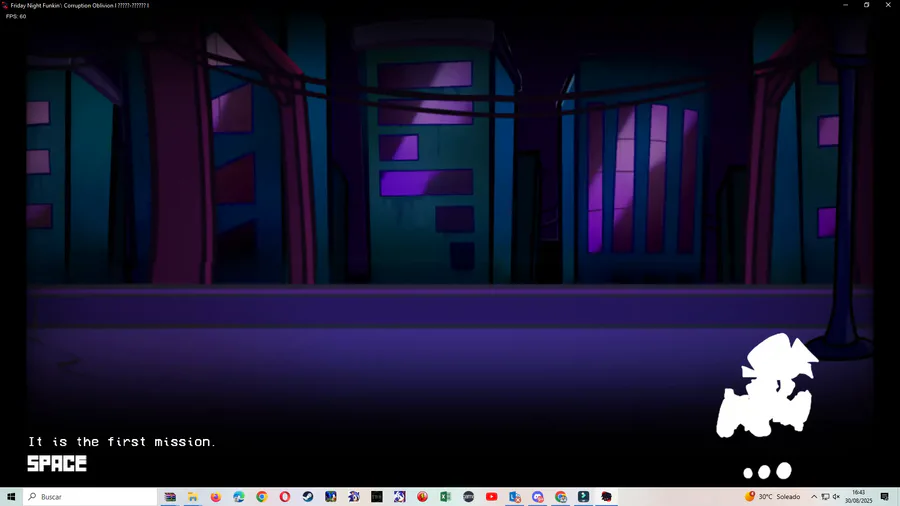Click the SPACE prompt to advance dialogue
Screen dimensions: 900x506
[x=57, y=464]
